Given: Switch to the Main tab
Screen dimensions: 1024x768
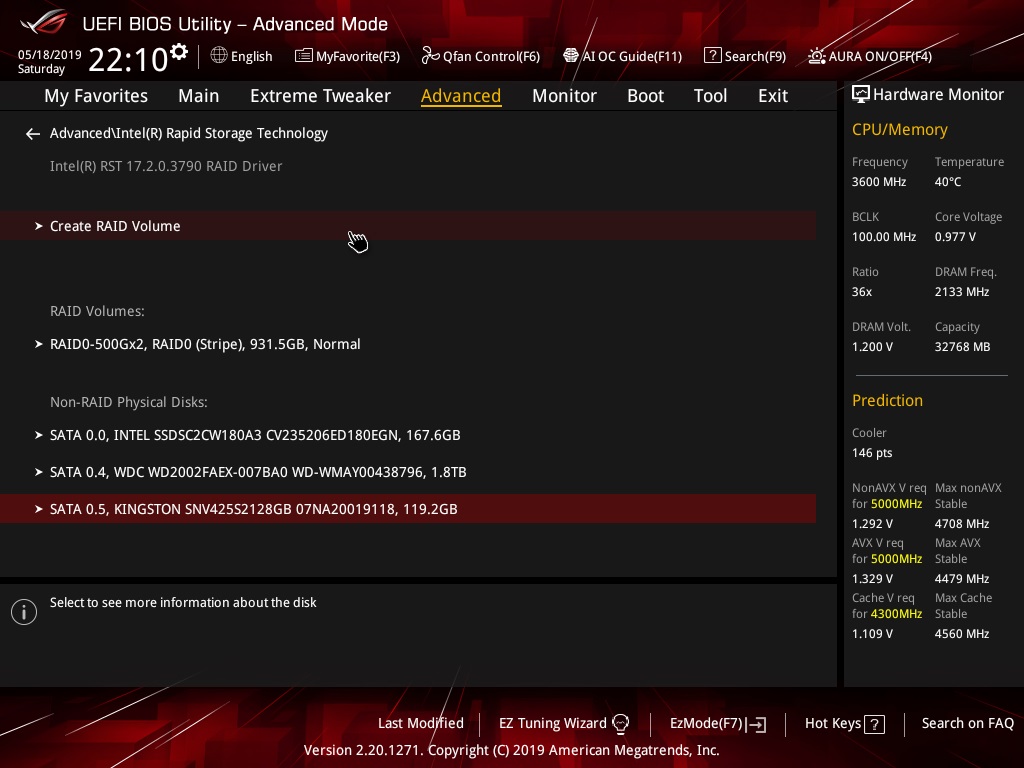Looking at the screenshot, I should click(199, 96).
